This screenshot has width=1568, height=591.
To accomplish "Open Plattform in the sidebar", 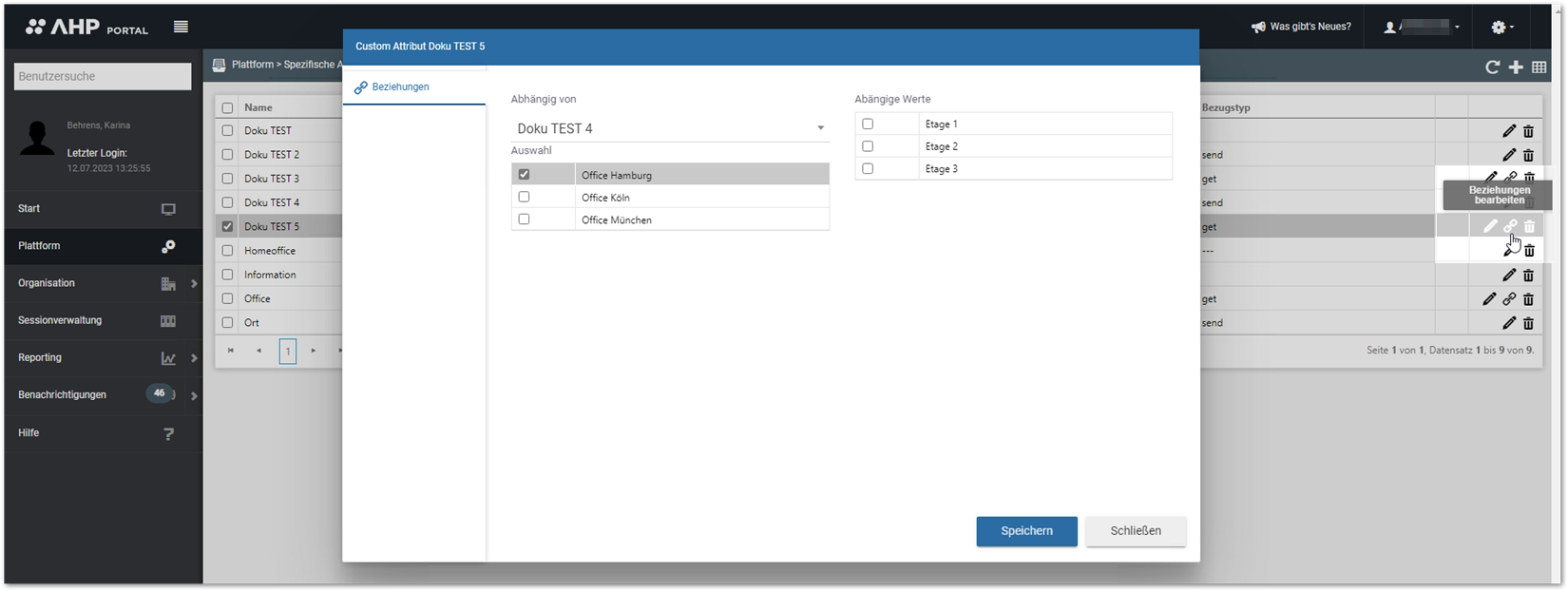I will click(104, 246).
